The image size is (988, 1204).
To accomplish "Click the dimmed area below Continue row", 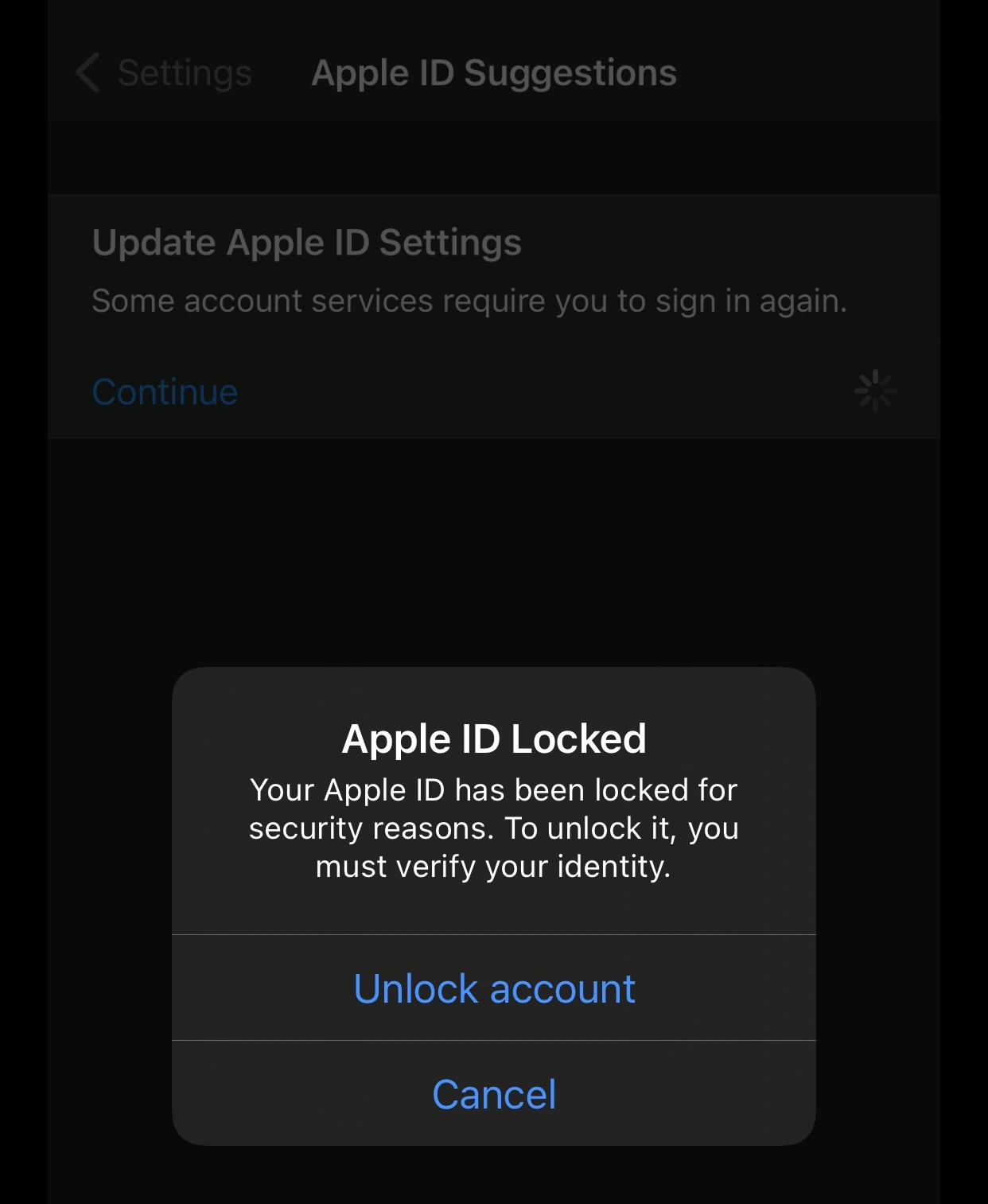I will (494, 549).
